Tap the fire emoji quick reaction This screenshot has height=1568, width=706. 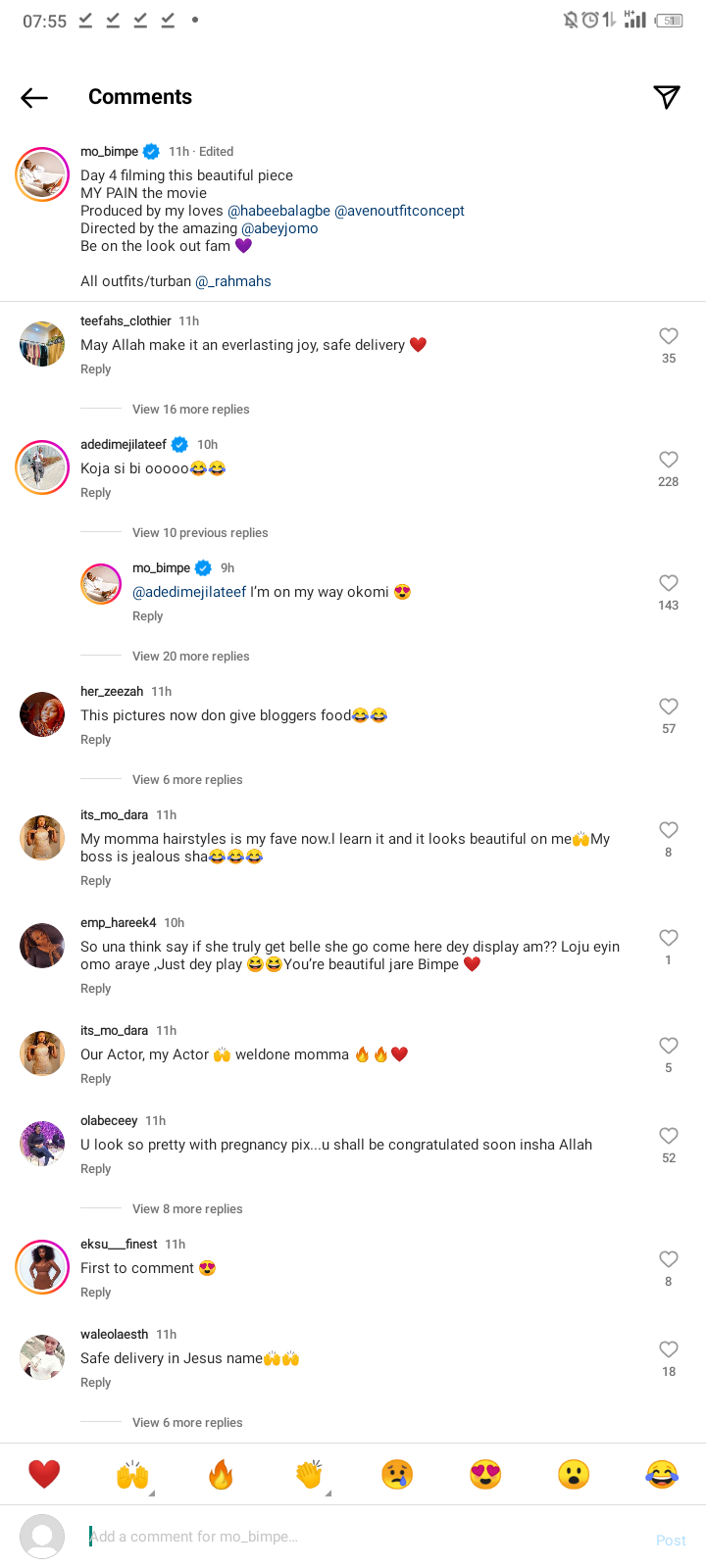[221, 1474]
